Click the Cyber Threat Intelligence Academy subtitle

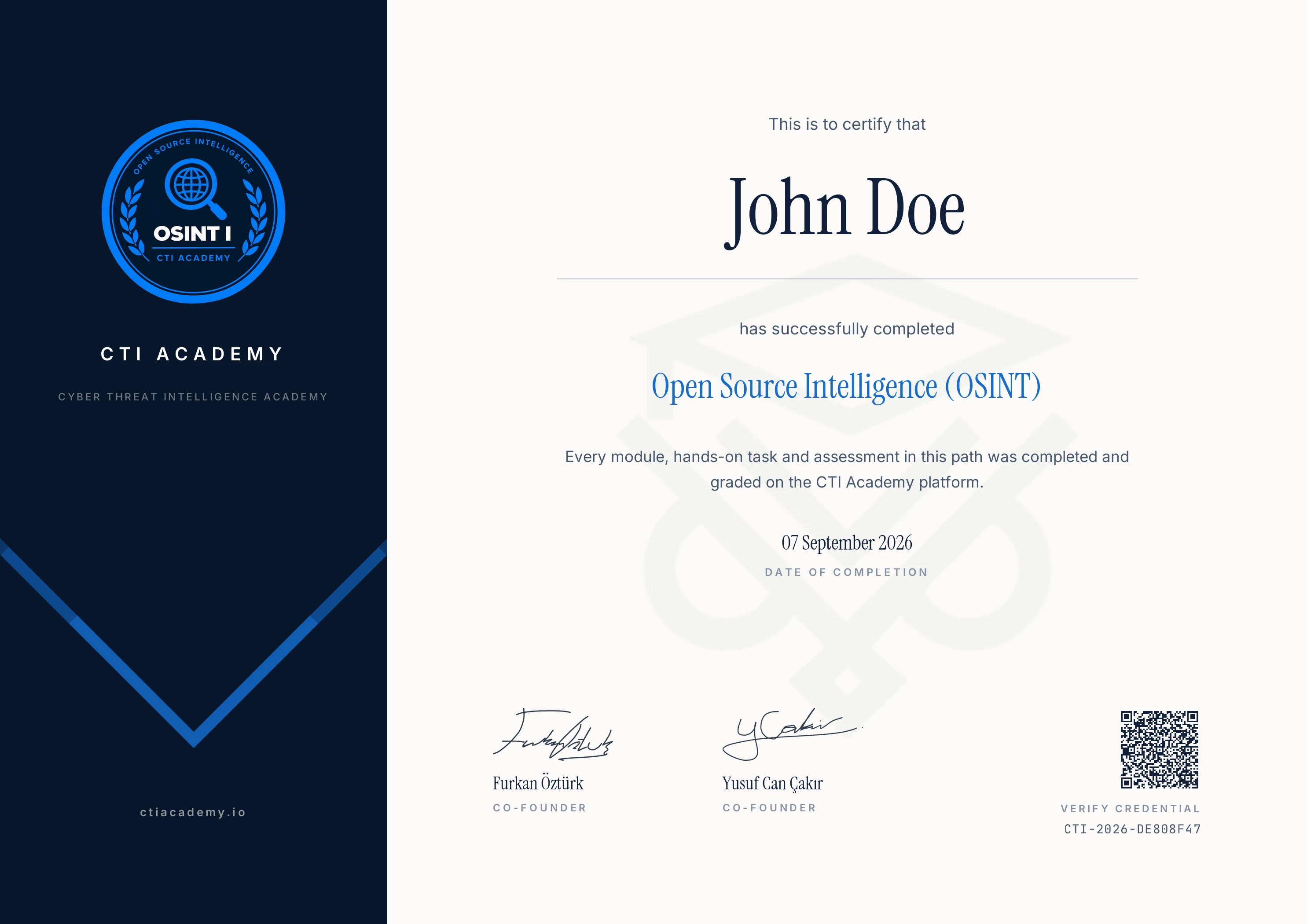(193, 397)
